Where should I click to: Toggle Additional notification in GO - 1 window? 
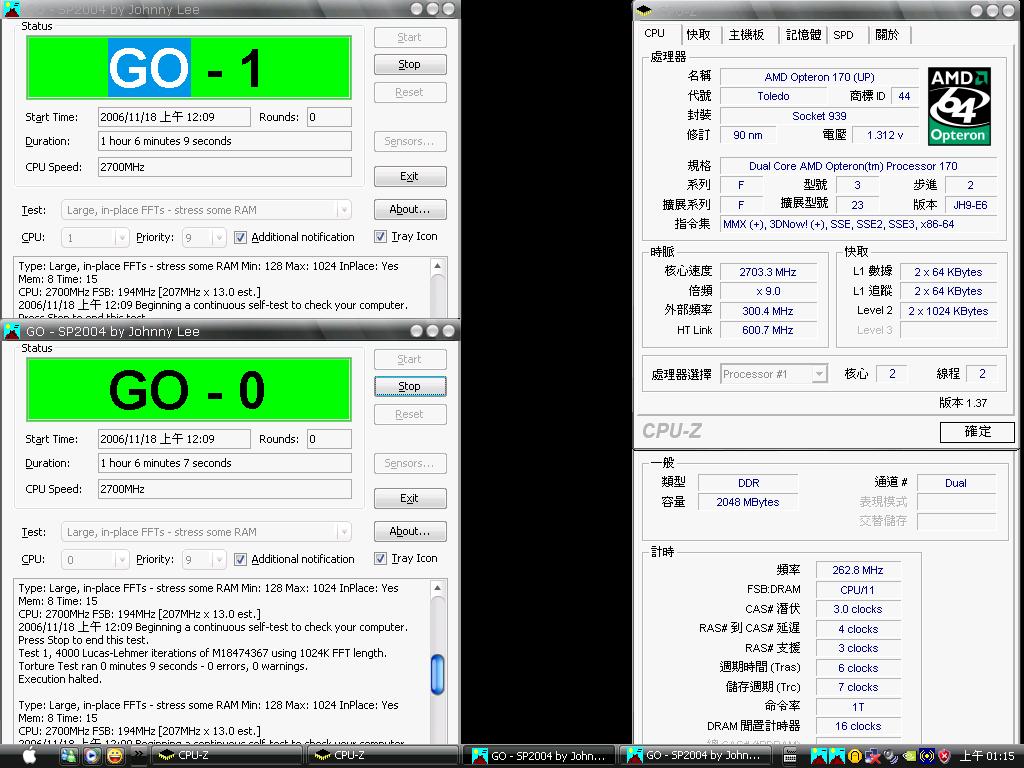click(x=240, y=237)
